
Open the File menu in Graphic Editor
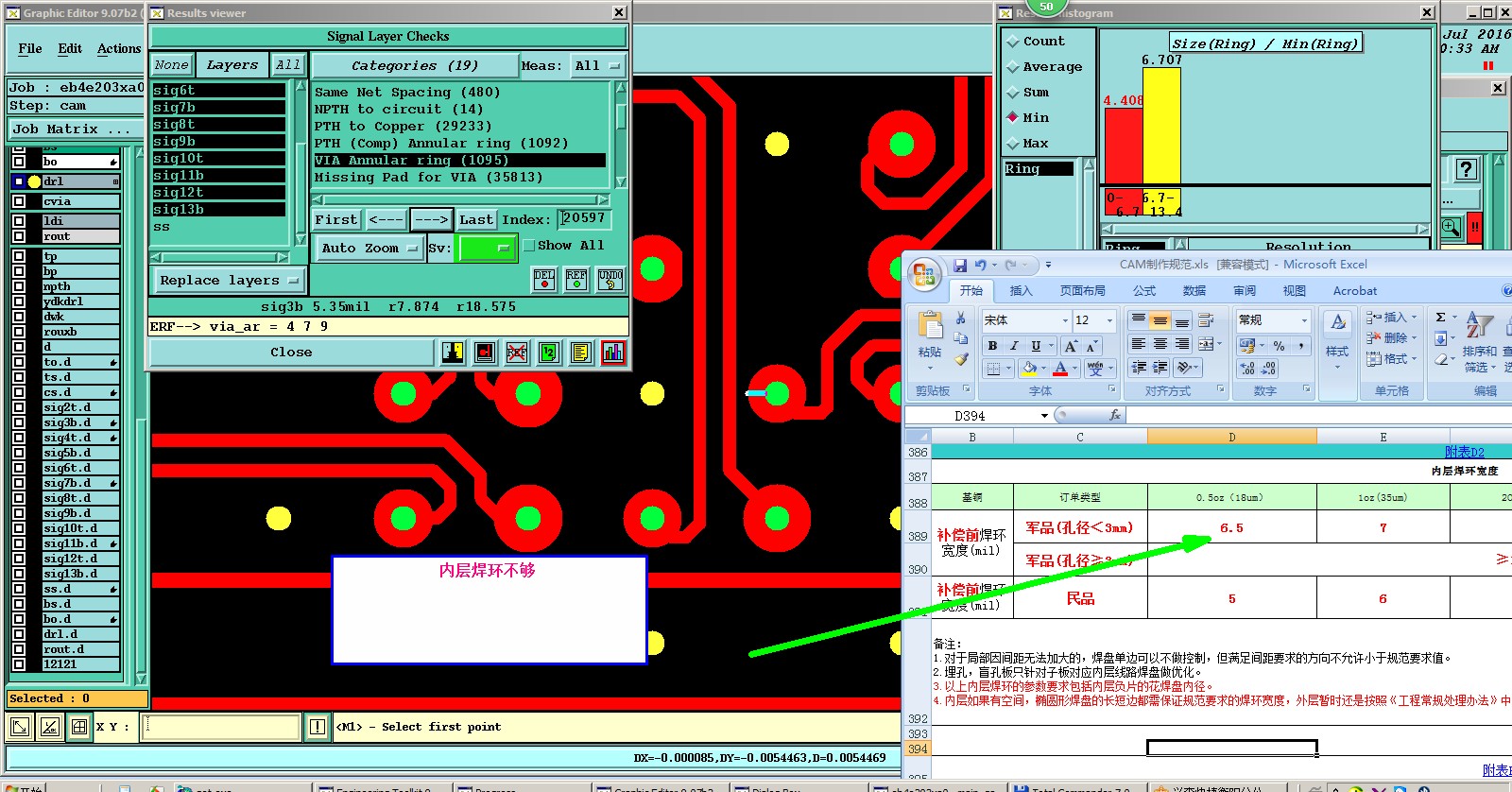30,48
